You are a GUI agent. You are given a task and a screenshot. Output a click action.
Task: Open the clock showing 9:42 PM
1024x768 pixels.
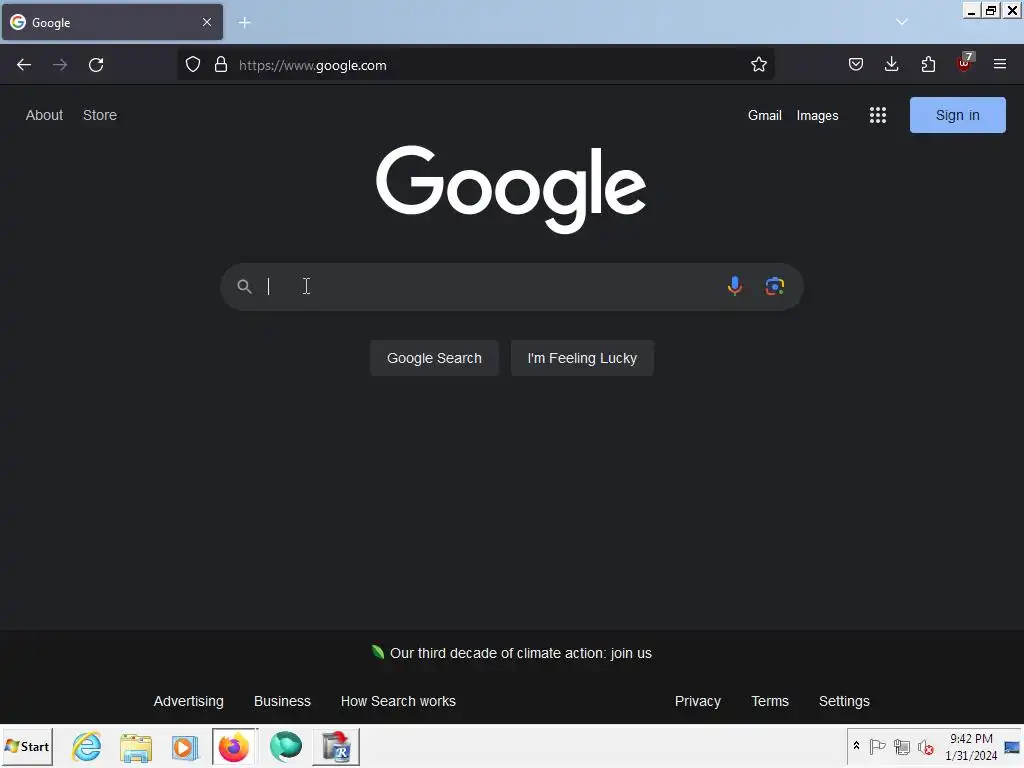click(971, 746)
